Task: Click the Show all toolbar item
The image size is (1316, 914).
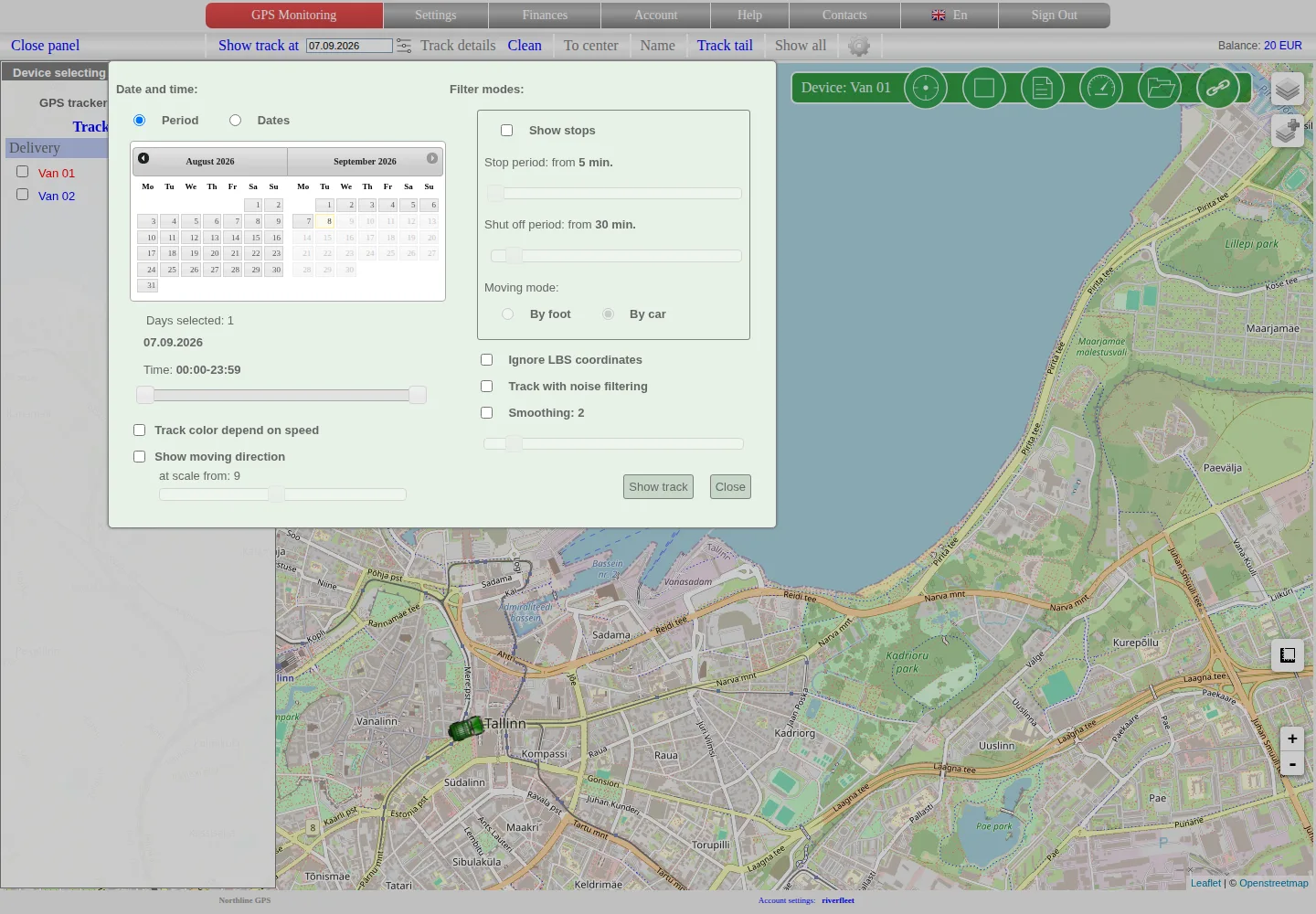Action: (x=801, y=46)
